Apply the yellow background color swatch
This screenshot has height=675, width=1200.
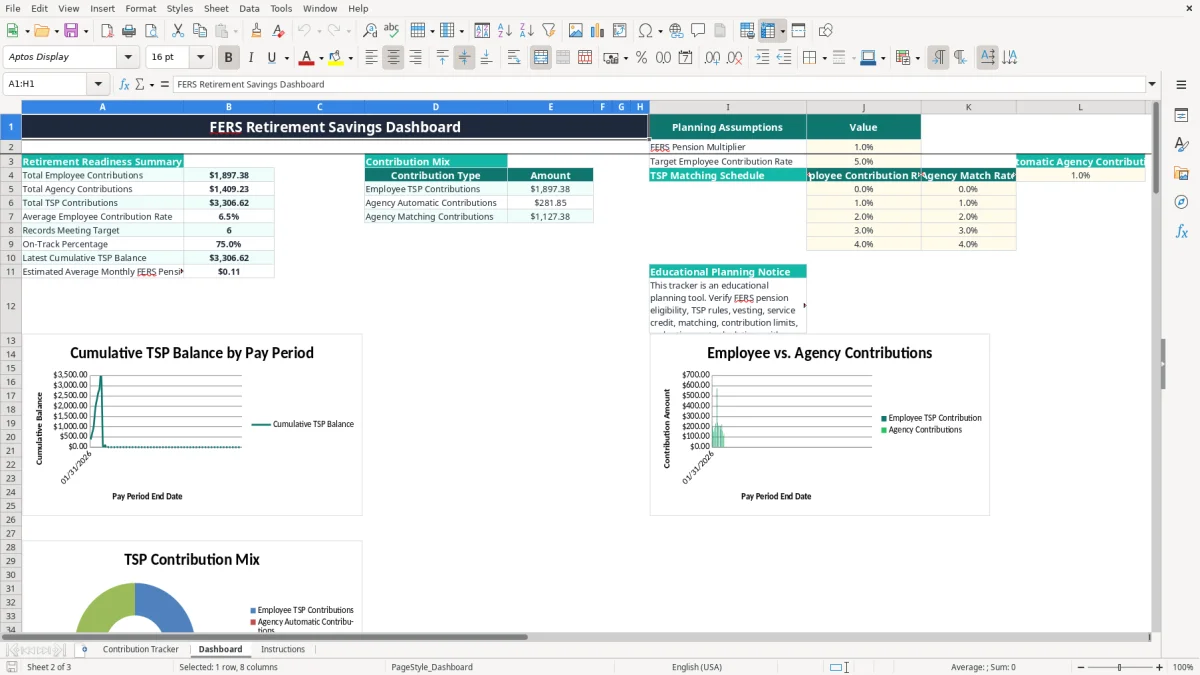coord(336,58)
